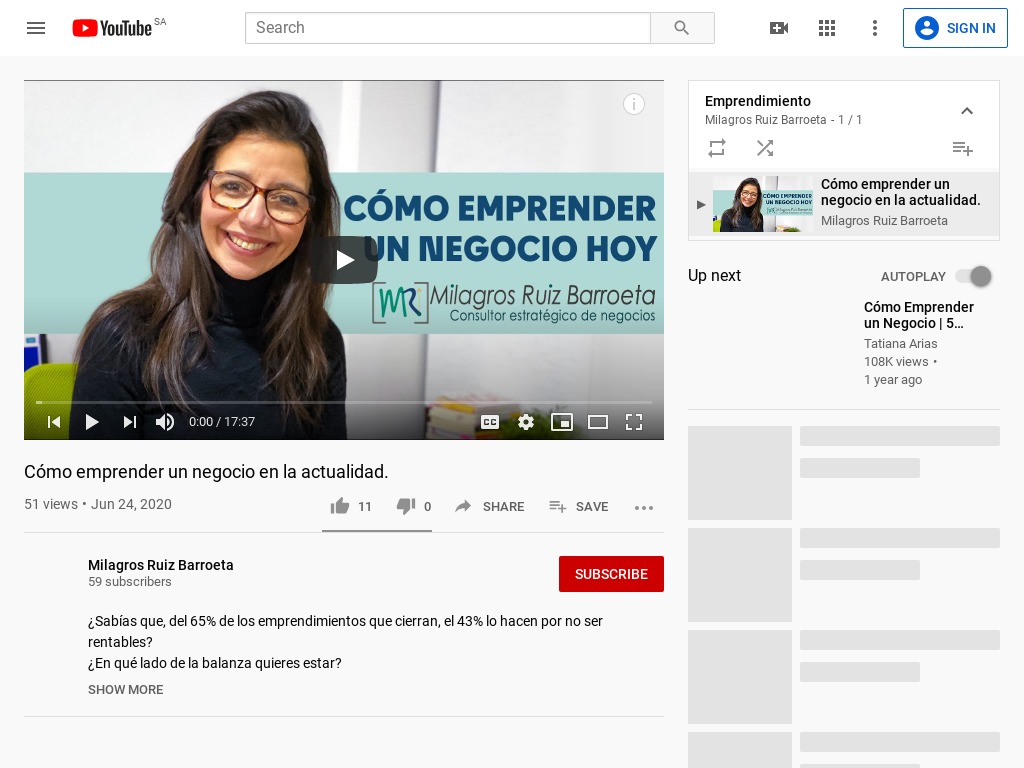Switch to Theater mode
1024x768 pixels.
[598, 422]
